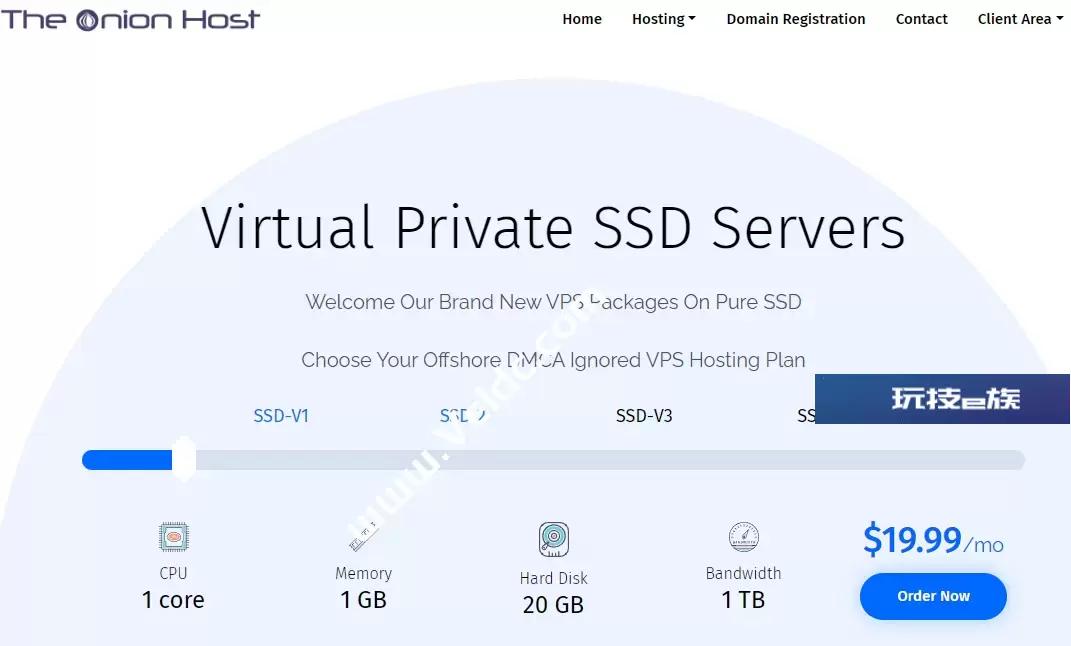Click the Virtual Private SSD Servers heading

(x=553, y=228)
